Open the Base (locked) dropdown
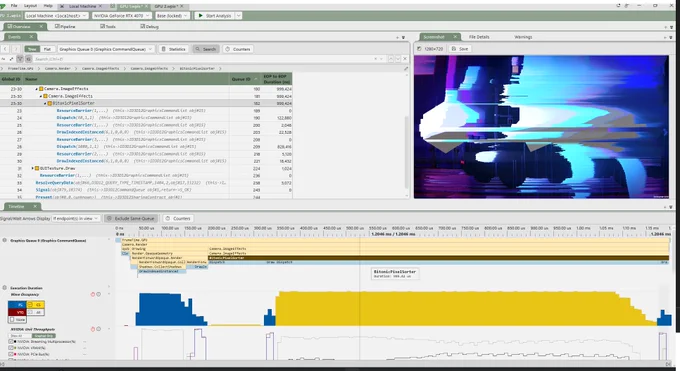The image size is (680, 371). [172, 16]
